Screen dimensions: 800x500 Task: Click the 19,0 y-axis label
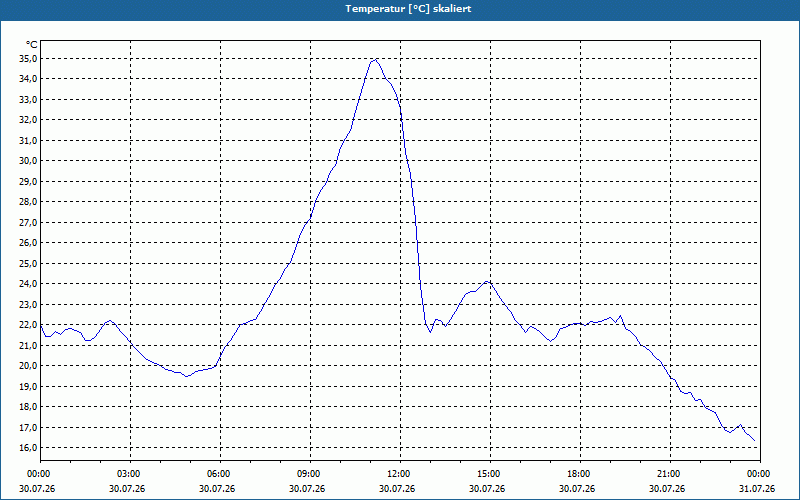(28, 387)
